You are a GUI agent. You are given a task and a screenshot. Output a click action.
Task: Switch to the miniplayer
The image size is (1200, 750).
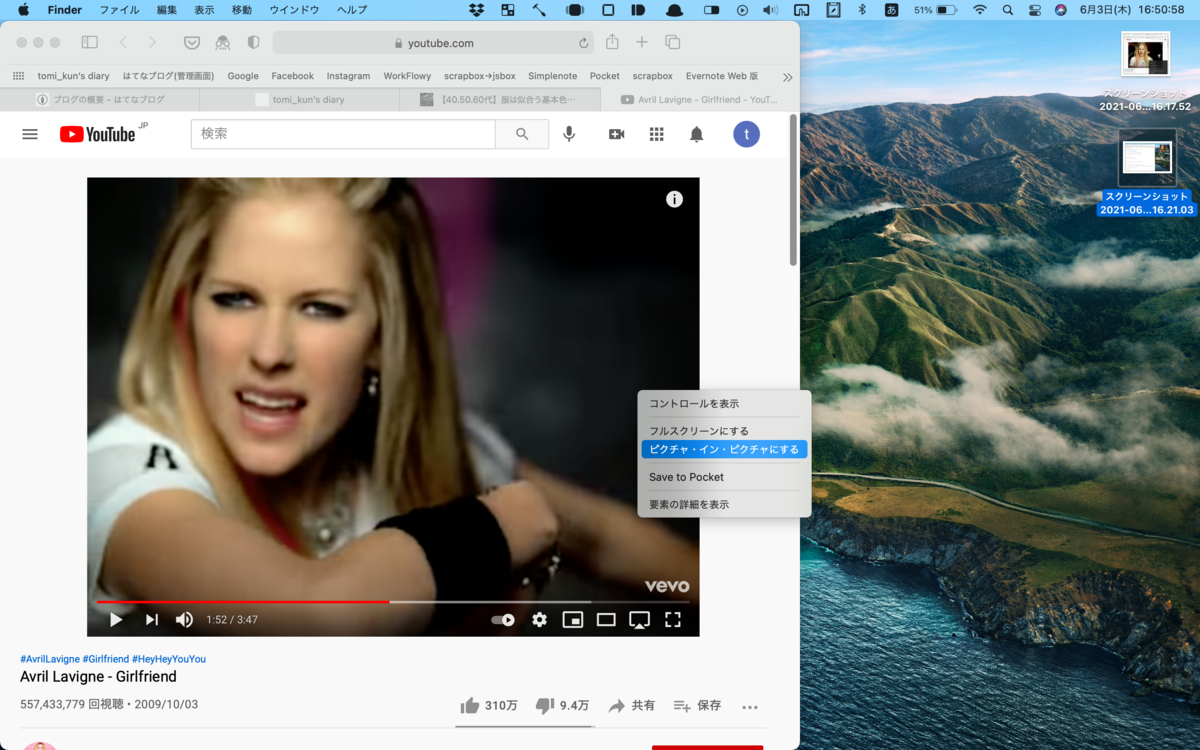[573, 620]
